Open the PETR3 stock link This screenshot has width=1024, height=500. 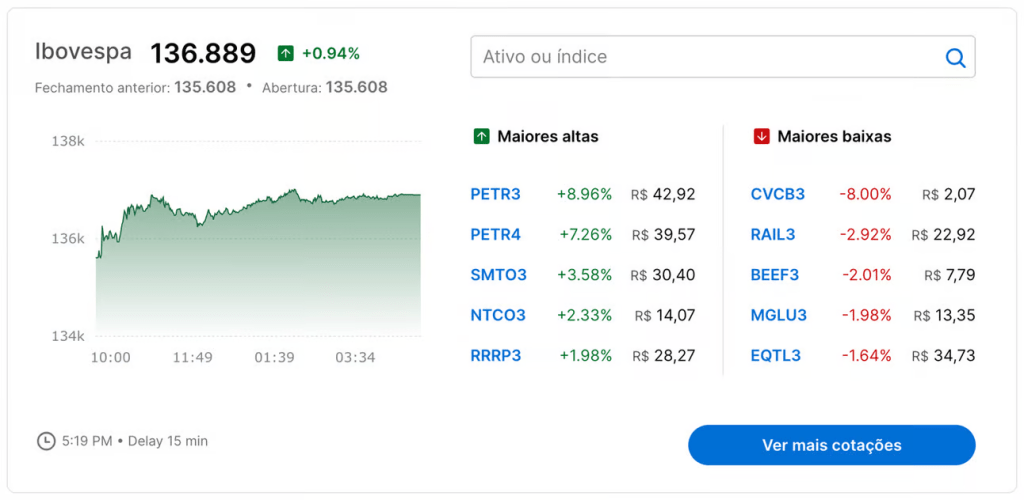[x=495, y=194]
